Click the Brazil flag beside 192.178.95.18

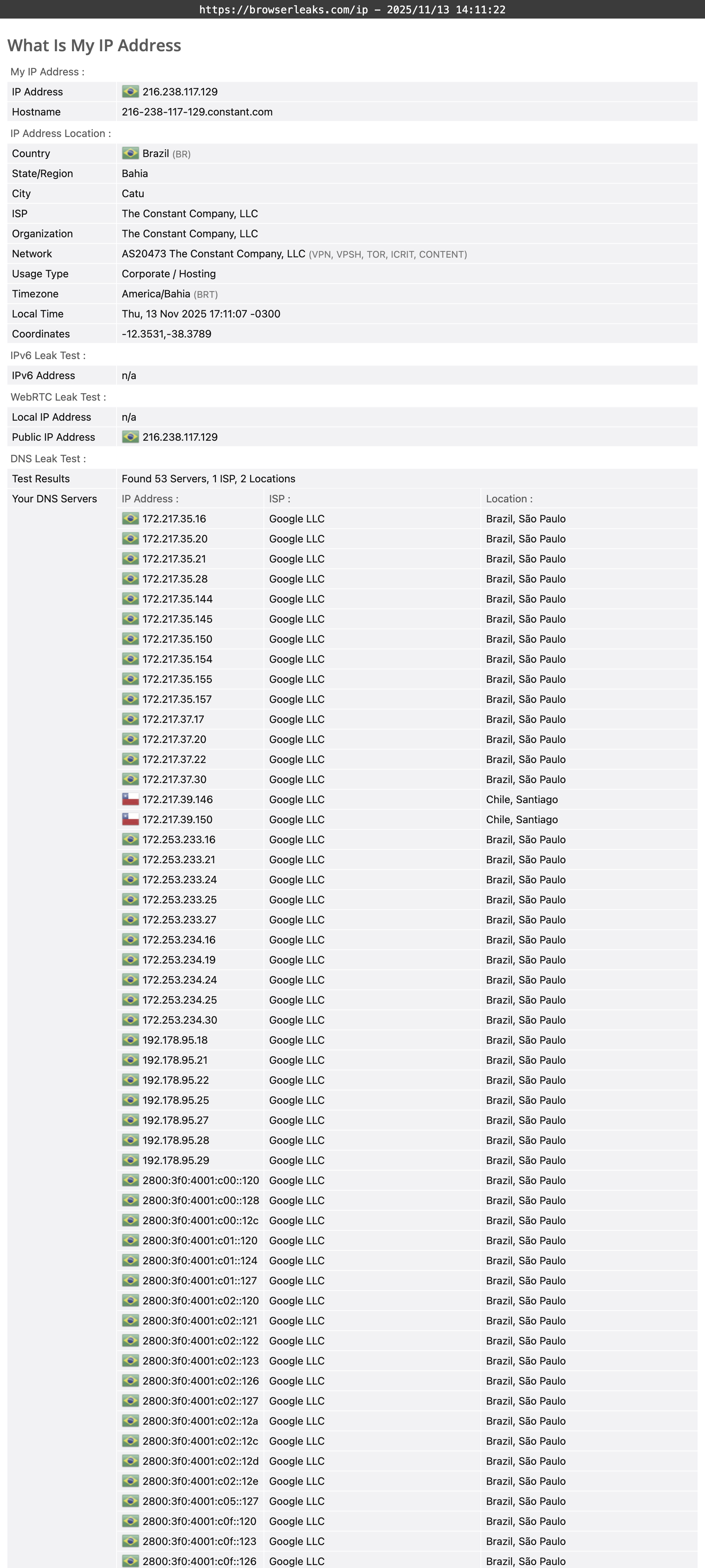[x=129, y=1040]
